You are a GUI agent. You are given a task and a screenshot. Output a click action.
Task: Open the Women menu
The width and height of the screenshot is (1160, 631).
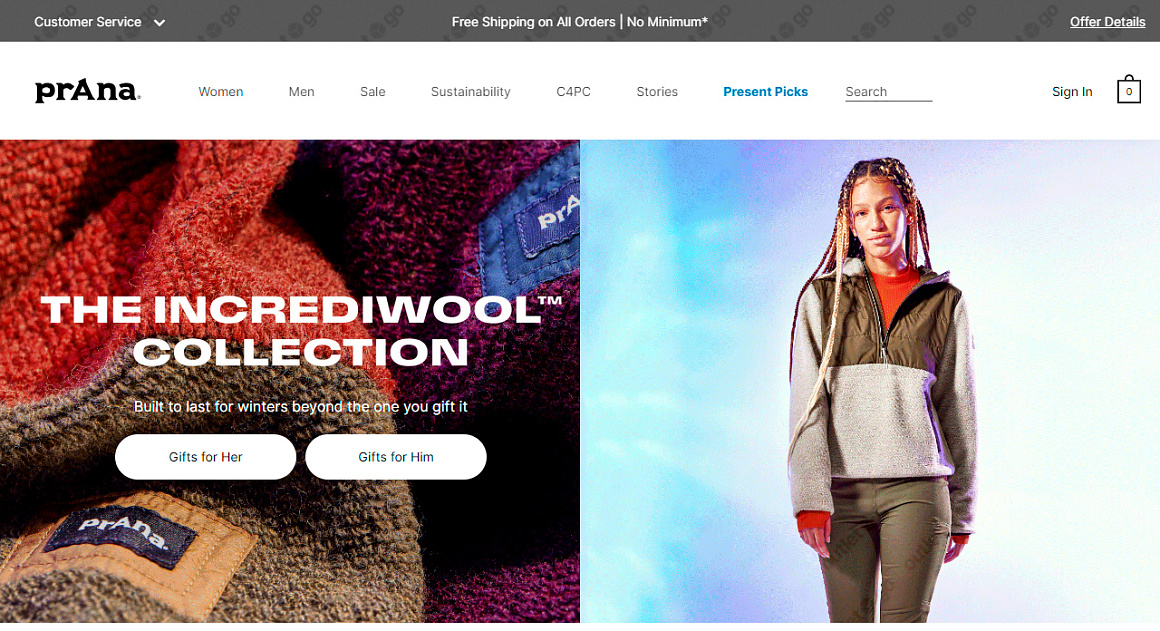220,92
